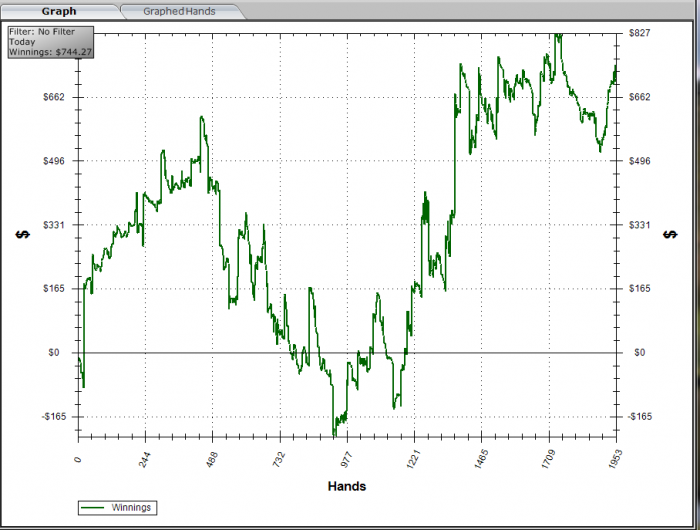Click the right $496 axis label
The image size is (700, 530).
tap(640, 161)
